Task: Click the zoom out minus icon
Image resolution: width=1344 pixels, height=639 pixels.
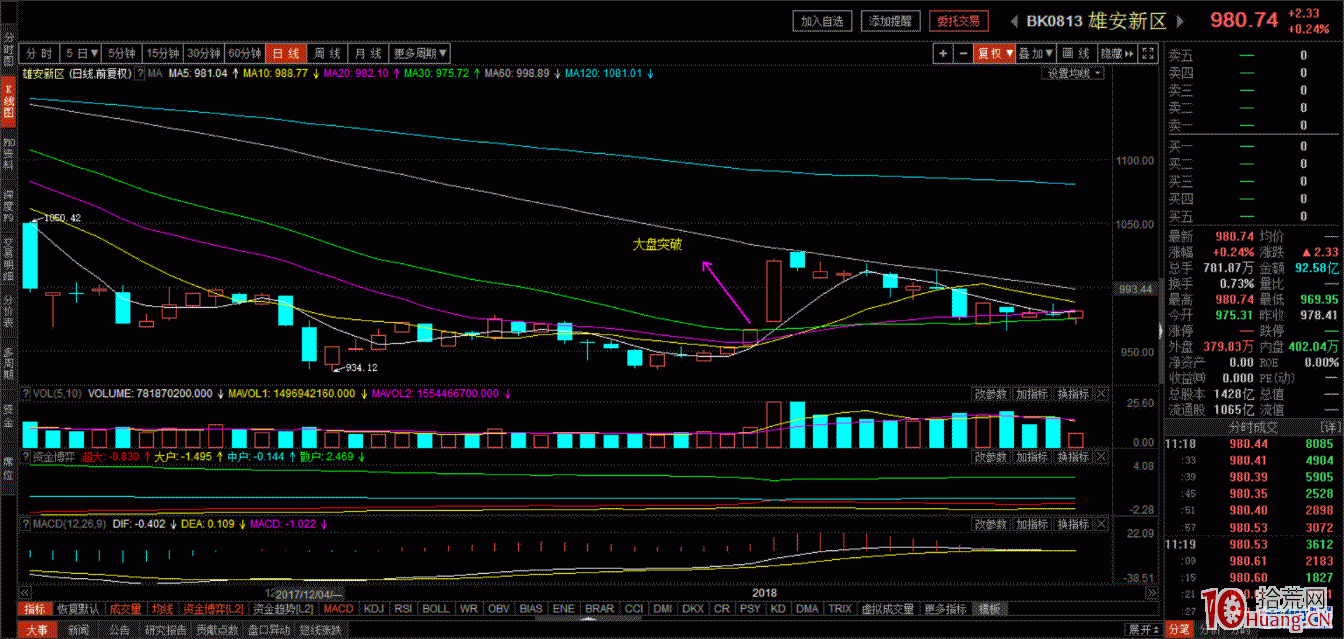Action: (x=962, y=53)
